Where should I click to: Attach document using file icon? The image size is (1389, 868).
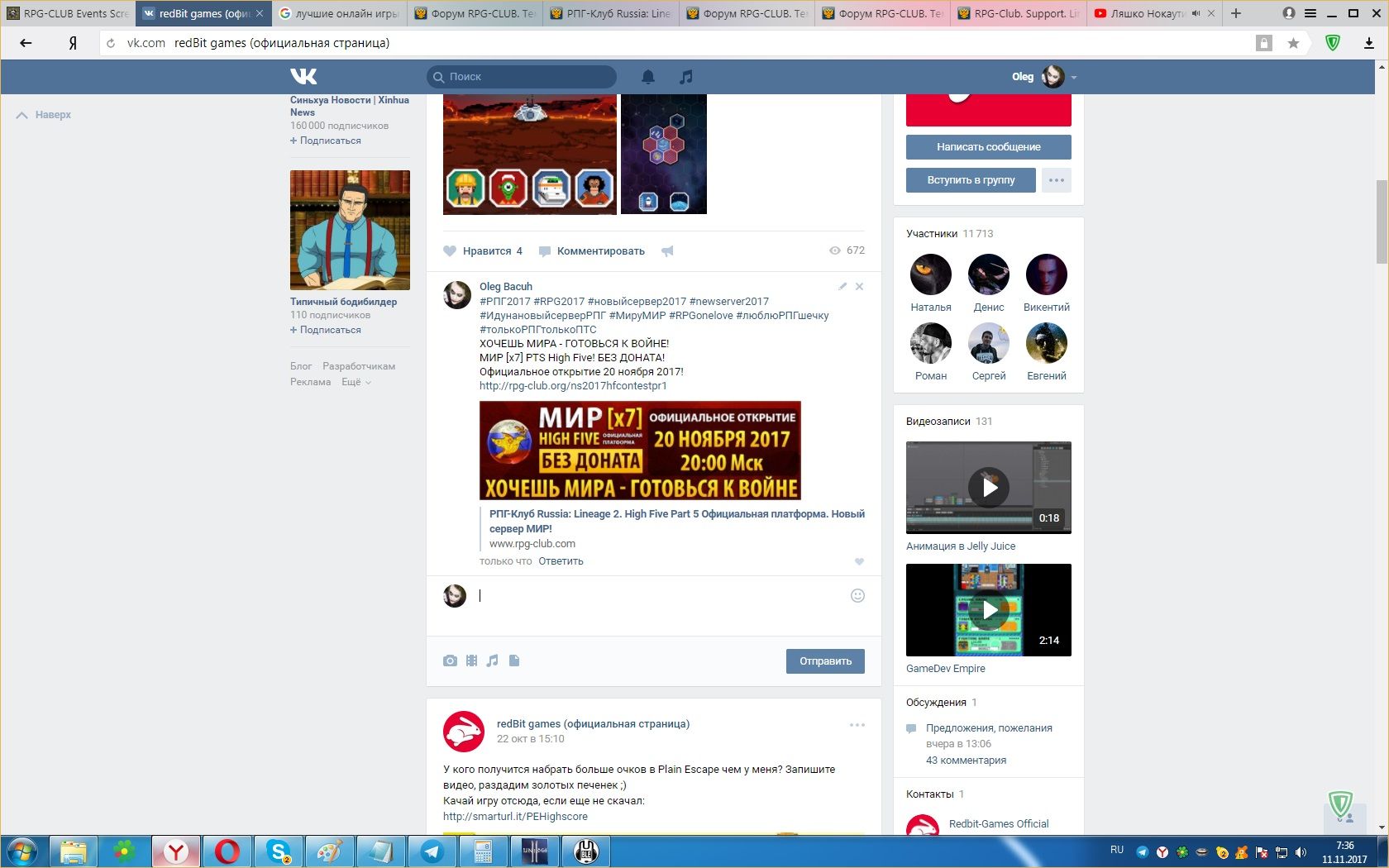514,661
